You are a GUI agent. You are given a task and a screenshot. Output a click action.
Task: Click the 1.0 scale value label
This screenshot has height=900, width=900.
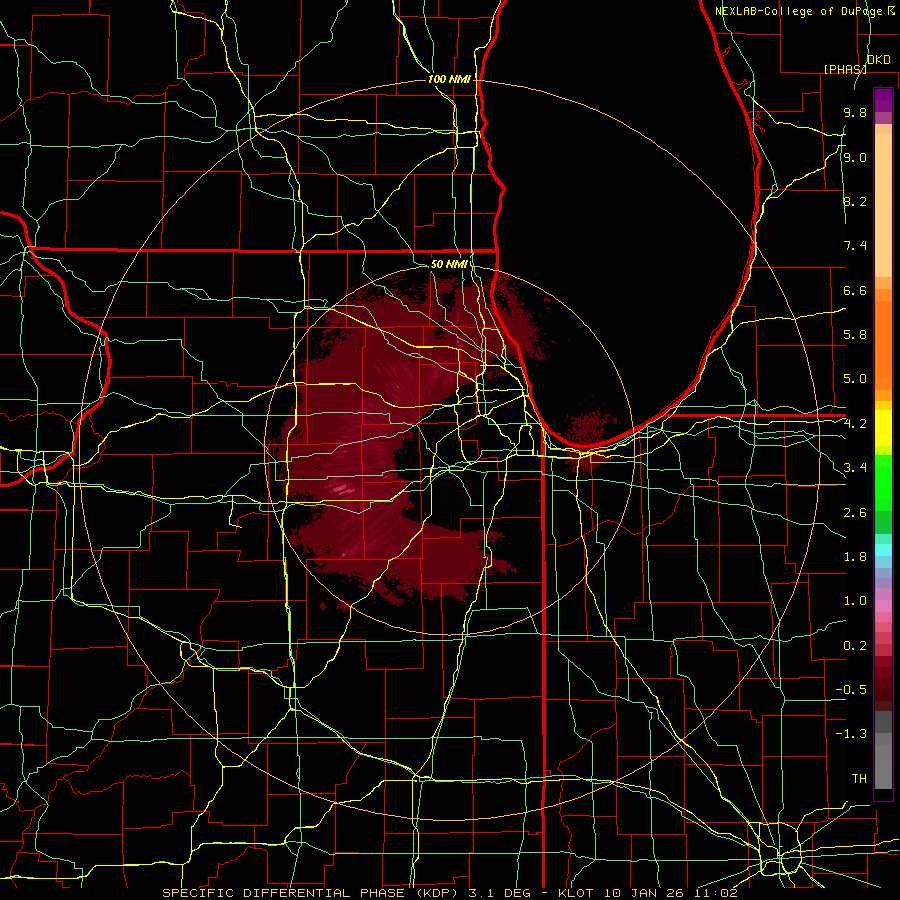tap(855, 601)
